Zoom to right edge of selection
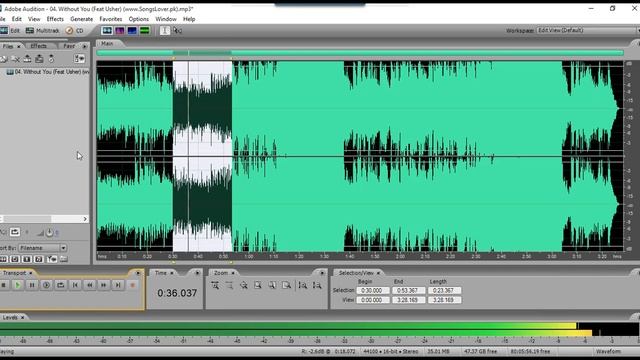This screenshot has height=360, width=640. (x=287, y=285)
